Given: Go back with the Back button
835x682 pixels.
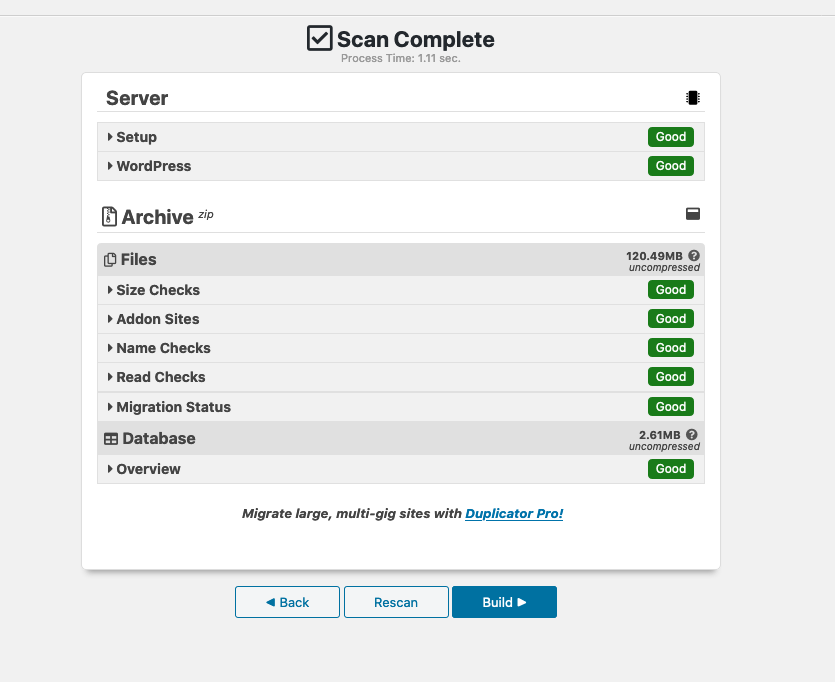Looking at the screenshot, I should 287,602.
